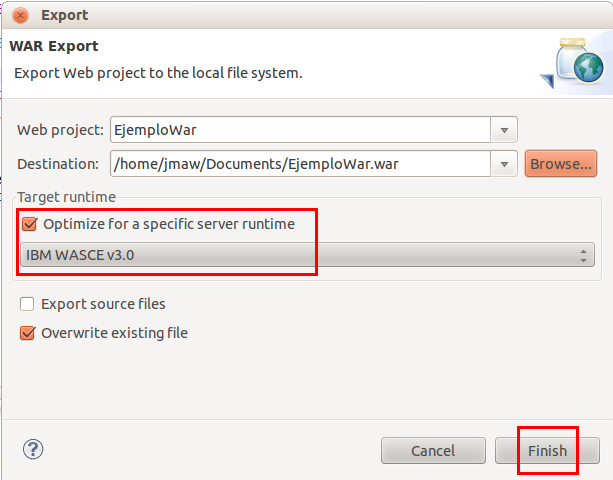Uncheck Overwrite existing file option
This screenshot has width=613, height=480.
coord(27,333)
